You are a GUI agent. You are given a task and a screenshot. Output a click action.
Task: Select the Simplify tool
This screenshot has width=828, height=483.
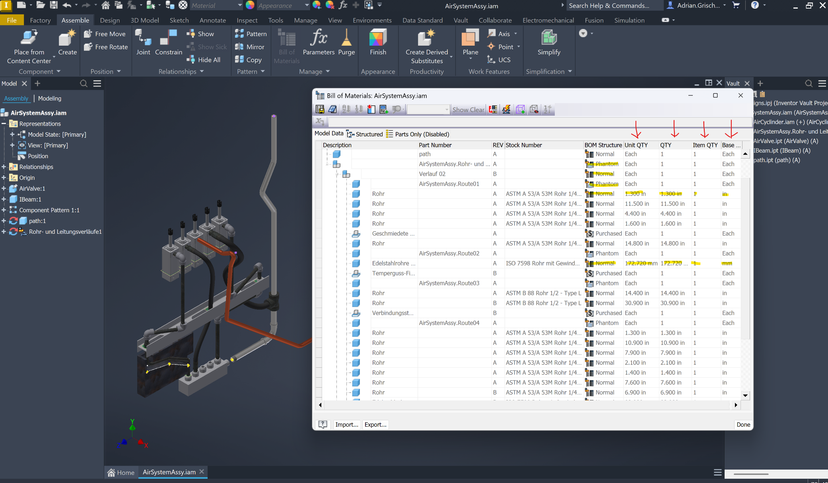pos(549,42)
